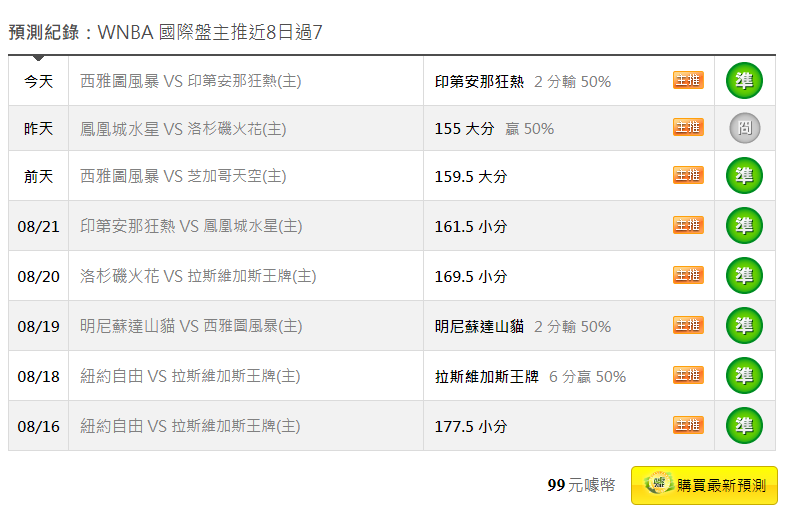Open 明尼蘇達山貓 VS 西雅圖風暴 matchup
This screenshot has height=520, width=792.
(191, 326)
